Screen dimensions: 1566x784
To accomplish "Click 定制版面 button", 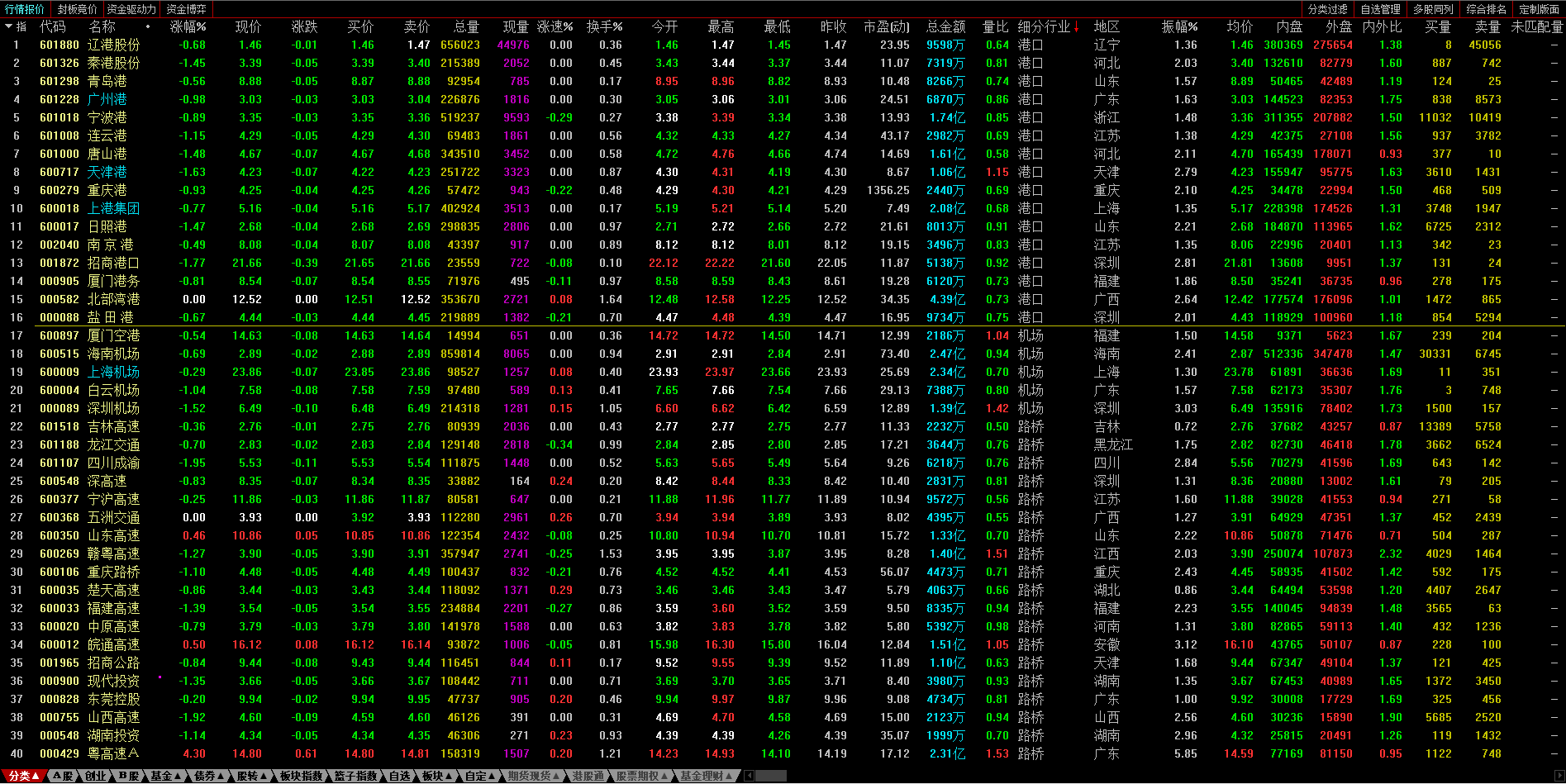I will click(1539, 9).
